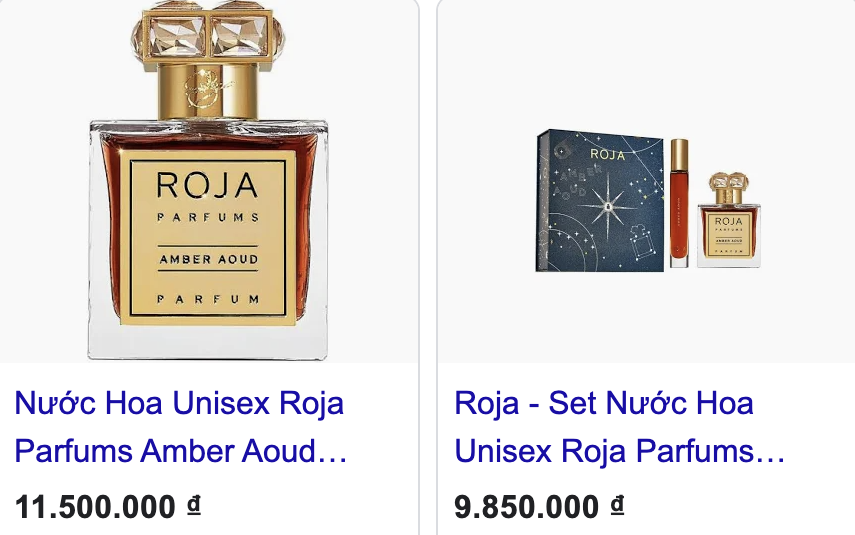The image size is (855, 535).
Task: Click 'Unisex Roja Parfums…' in the right title
Action: click(x=619, y=452)
